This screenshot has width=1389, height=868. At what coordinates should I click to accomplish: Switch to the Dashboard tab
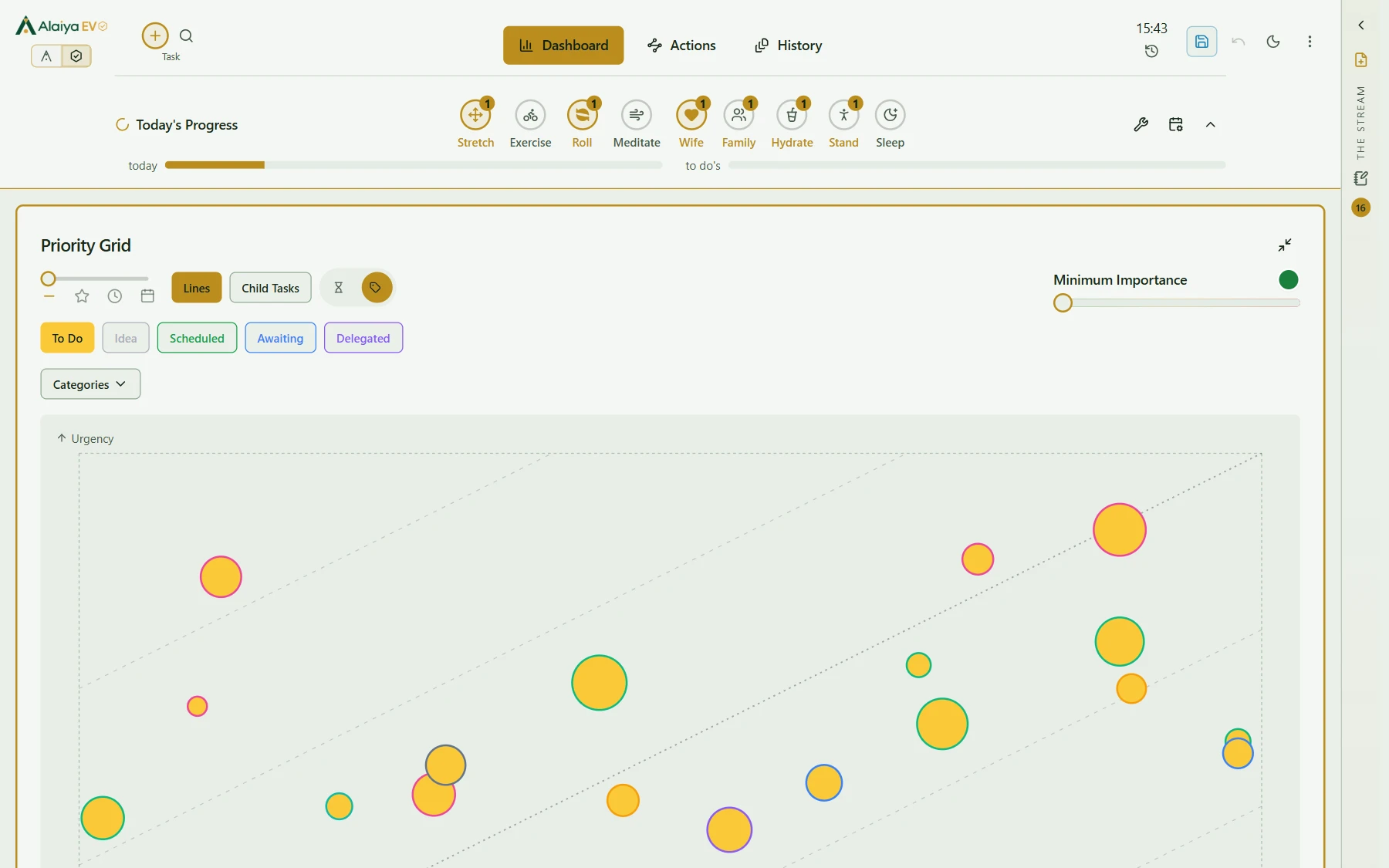click(x=563, y=46)
